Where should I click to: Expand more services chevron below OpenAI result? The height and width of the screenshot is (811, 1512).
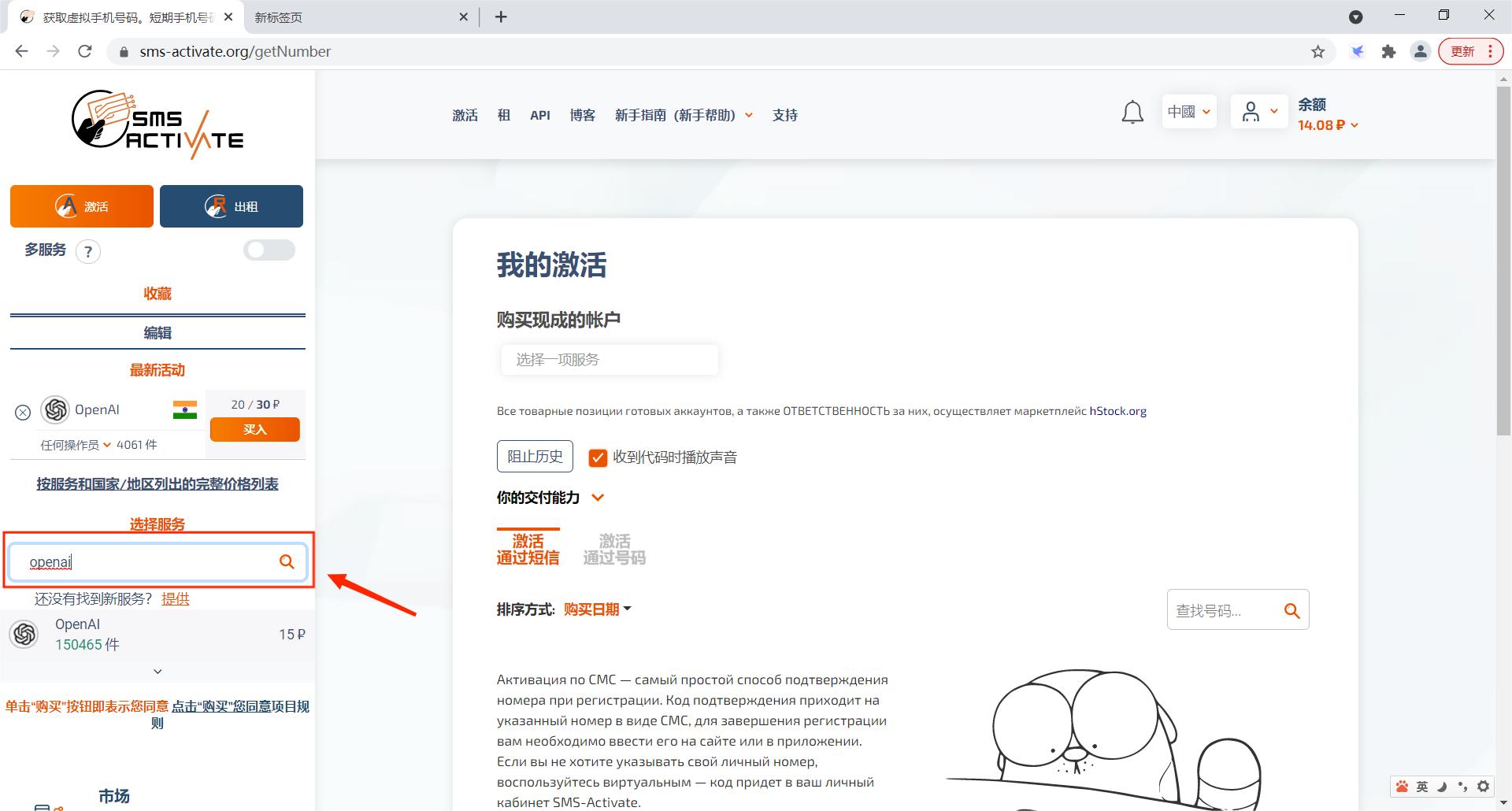157,672
